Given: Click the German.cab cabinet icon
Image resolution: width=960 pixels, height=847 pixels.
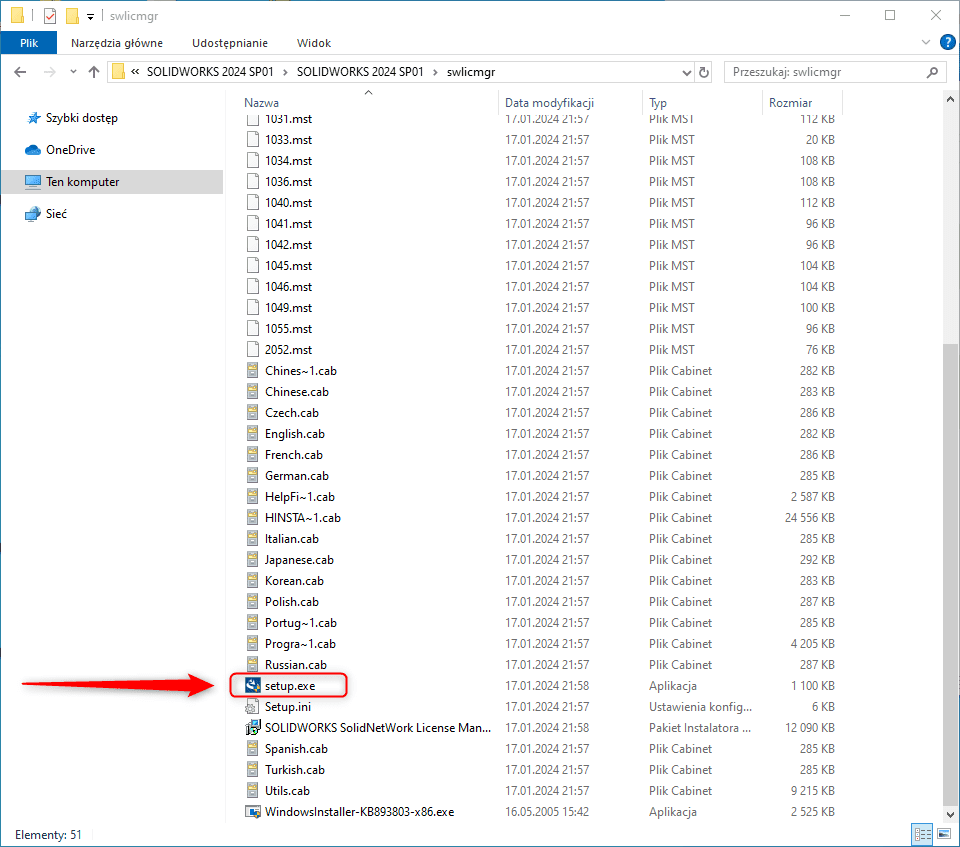Looking at the screenshot, I should pyautogui.click(x=252, y=476).
